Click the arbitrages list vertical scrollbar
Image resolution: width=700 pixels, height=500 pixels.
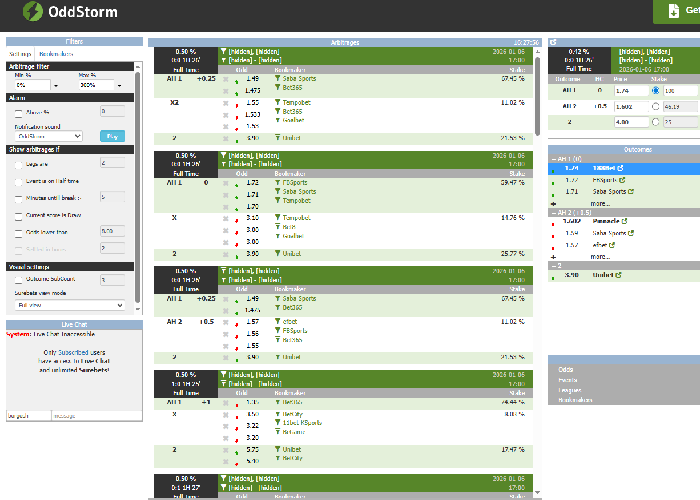(538, 96)
